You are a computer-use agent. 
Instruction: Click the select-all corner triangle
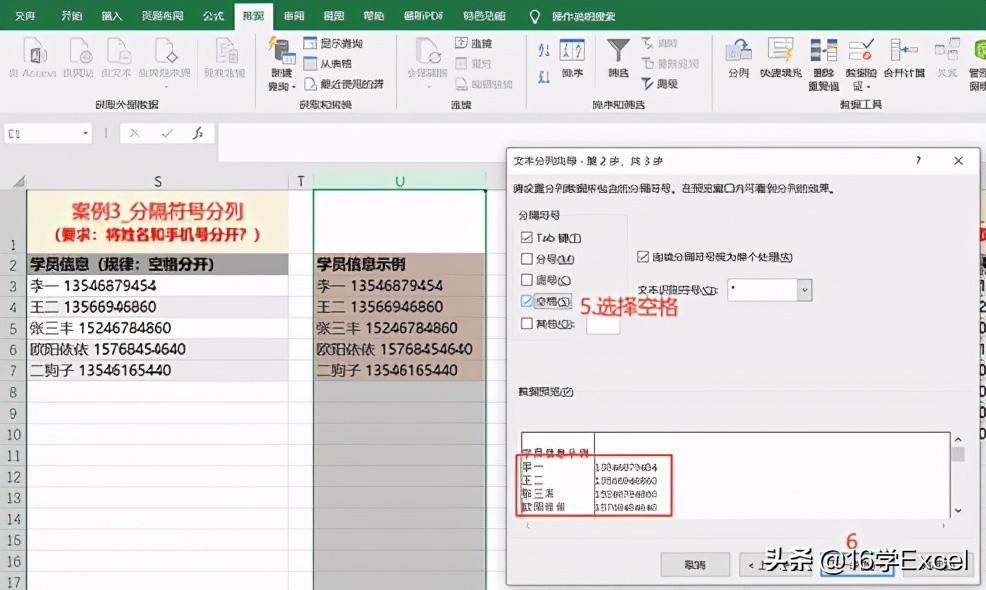coord(19,181)
